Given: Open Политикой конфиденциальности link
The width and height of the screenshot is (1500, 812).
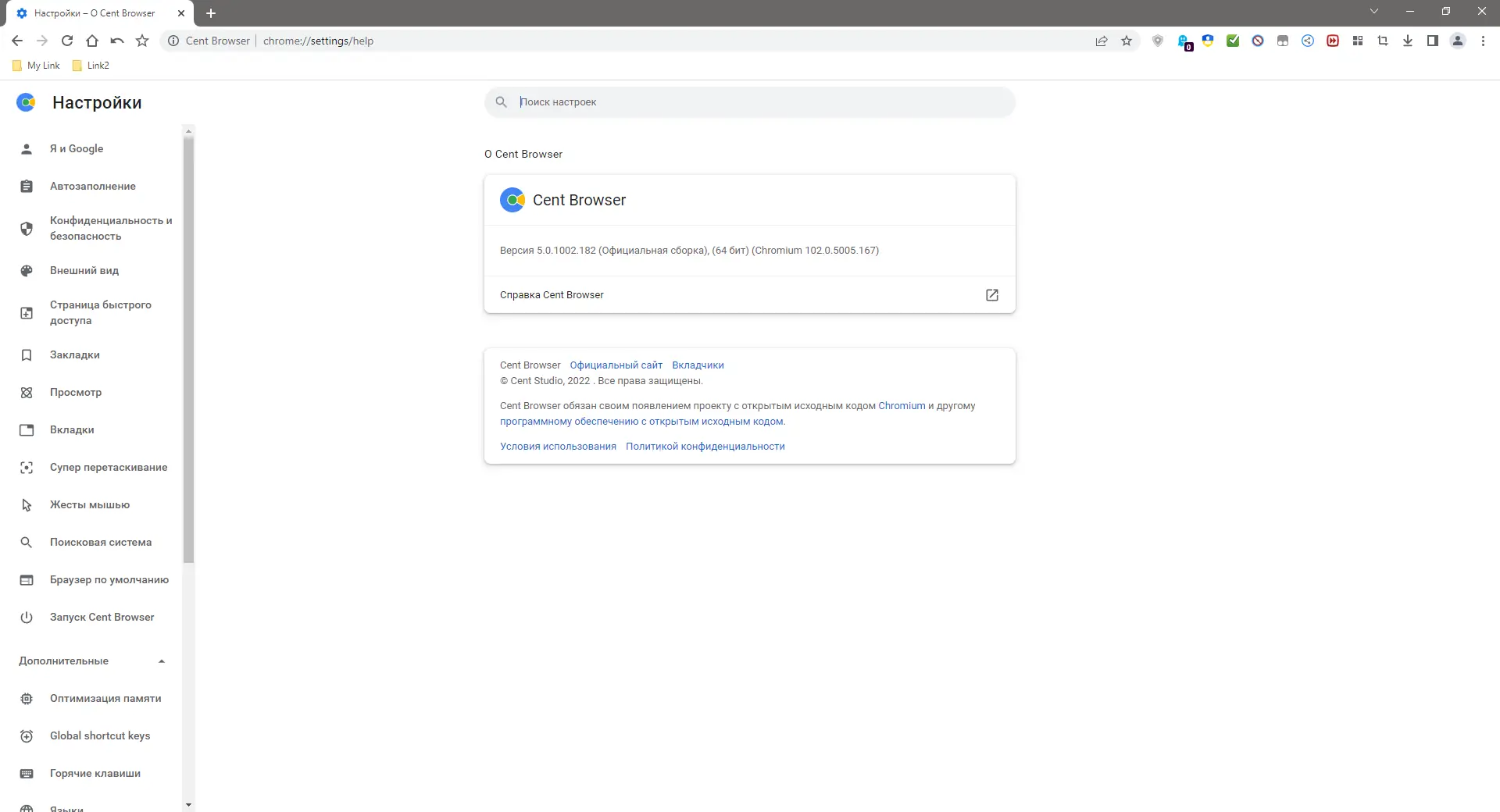Looking at the screenshot, I should [705, 446].
